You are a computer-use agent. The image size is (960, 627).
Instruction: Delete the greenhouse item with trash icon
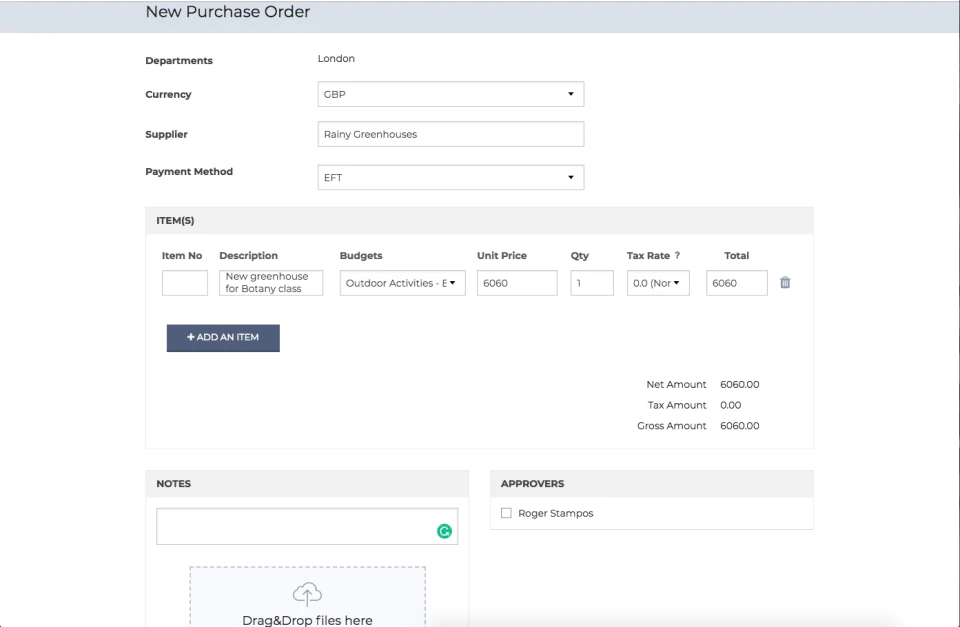pos(785,283)
